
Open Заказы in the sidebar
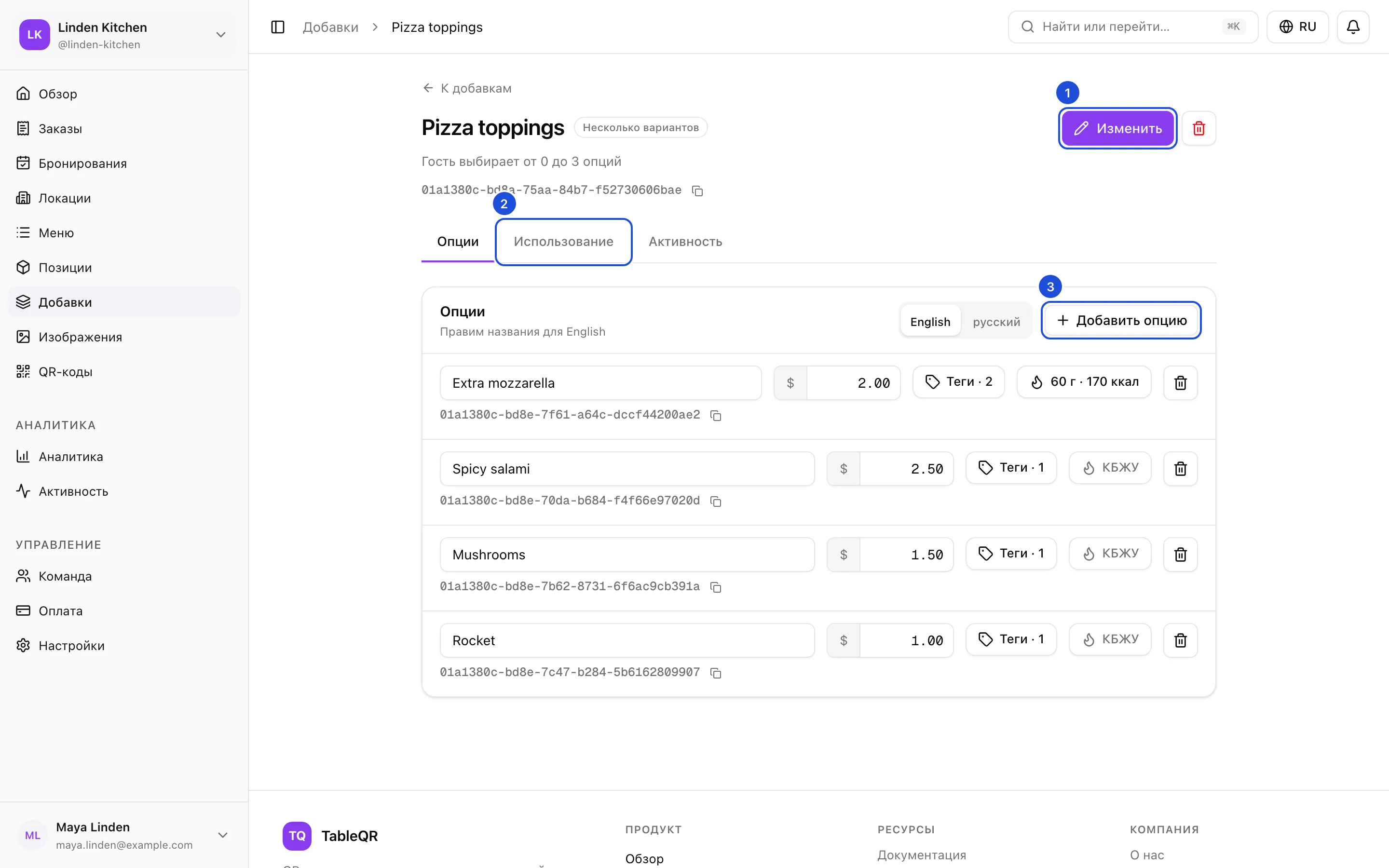point(124,129)
